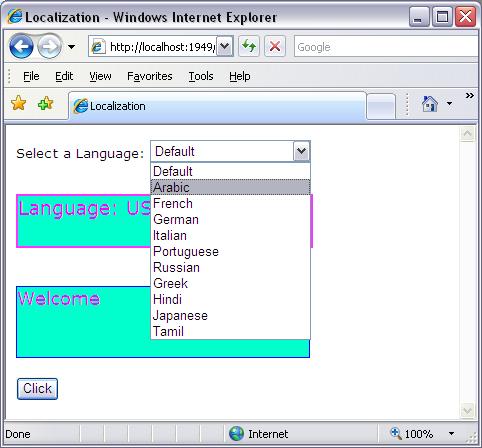The width and height of the screenshot is (482, 448).
Task: Open the Favorites menu
Action: 150,76
